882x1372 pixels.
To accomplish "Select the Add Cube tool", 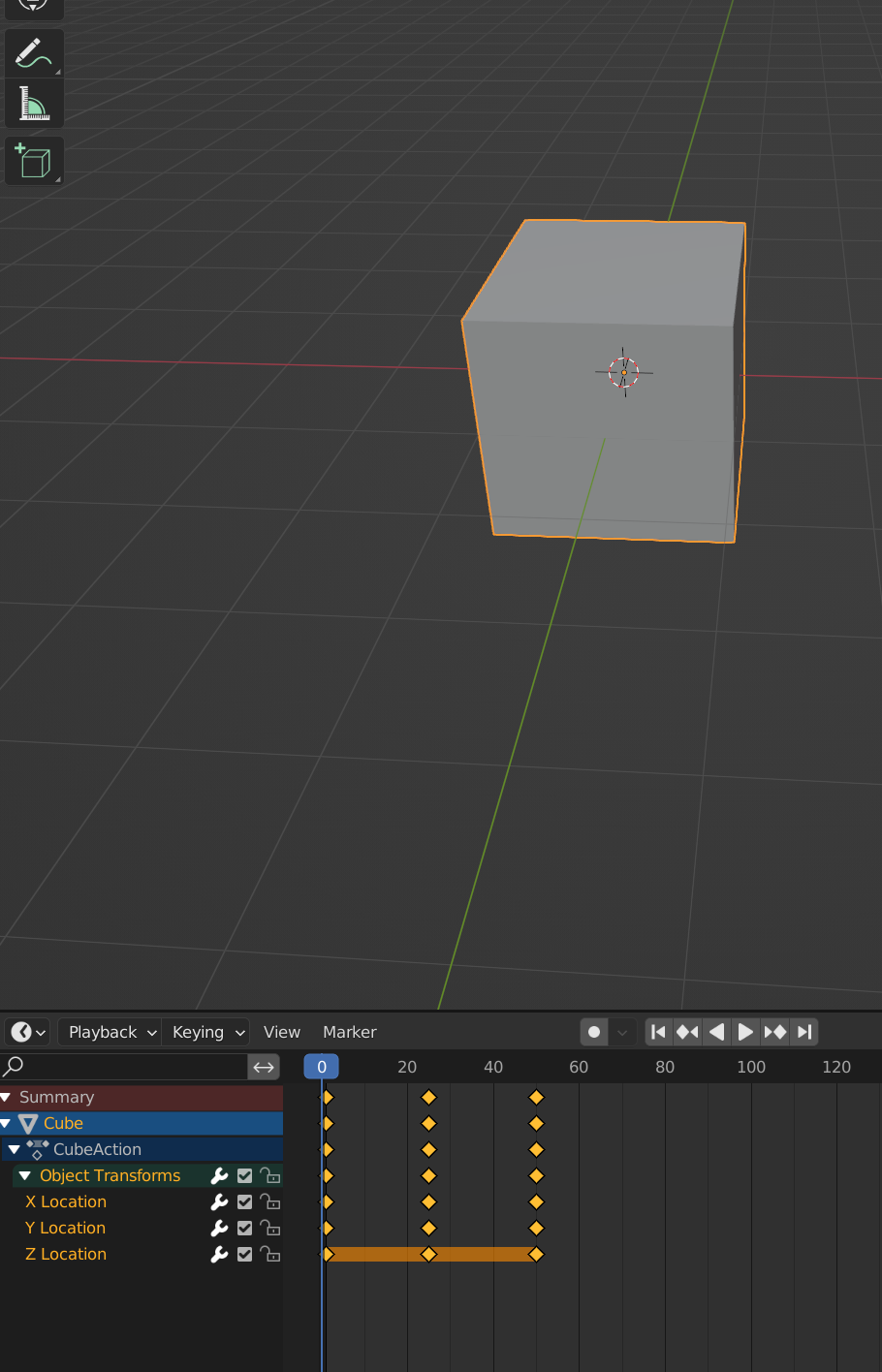I will 34,161.
